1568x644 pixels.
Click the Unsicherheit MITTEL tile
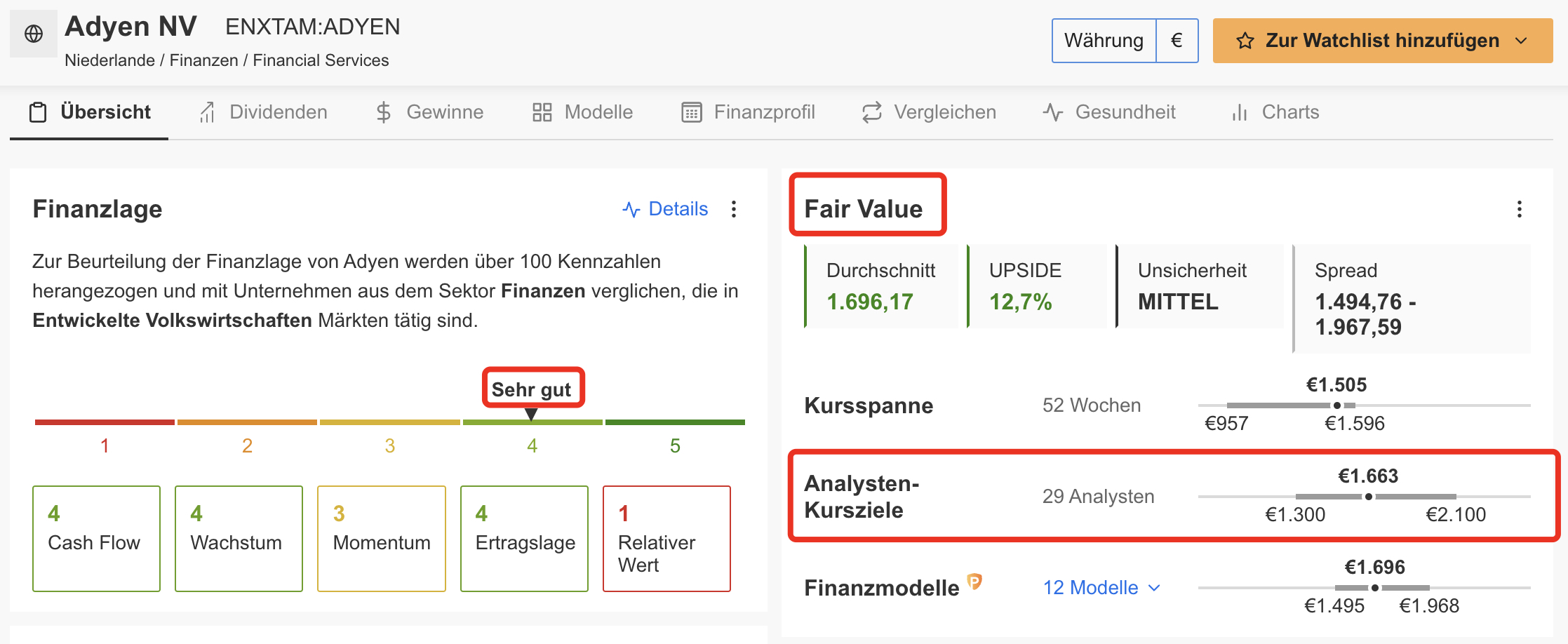[1200, 286]
